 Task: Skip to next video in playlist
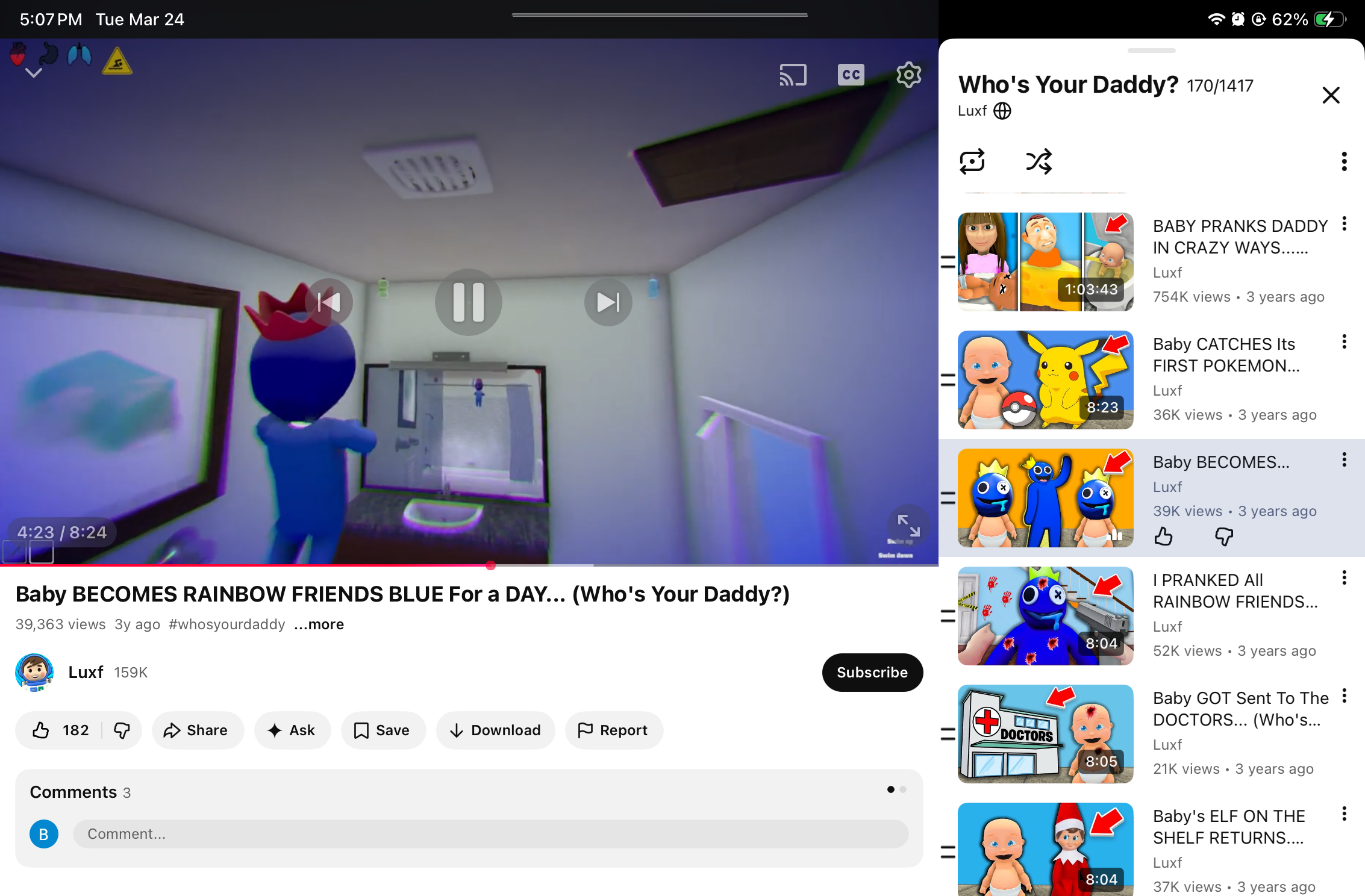pos(608,302)
